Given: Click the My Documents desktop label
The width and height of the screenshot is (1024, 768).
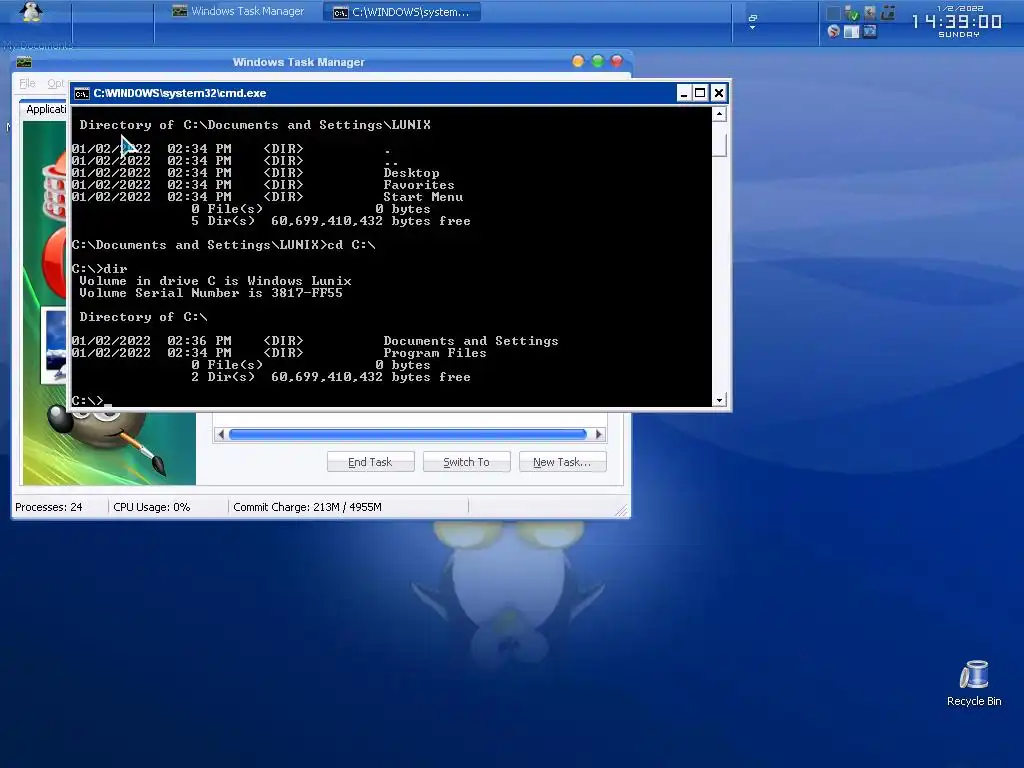Looking at the screenshot, I should 38,46.
